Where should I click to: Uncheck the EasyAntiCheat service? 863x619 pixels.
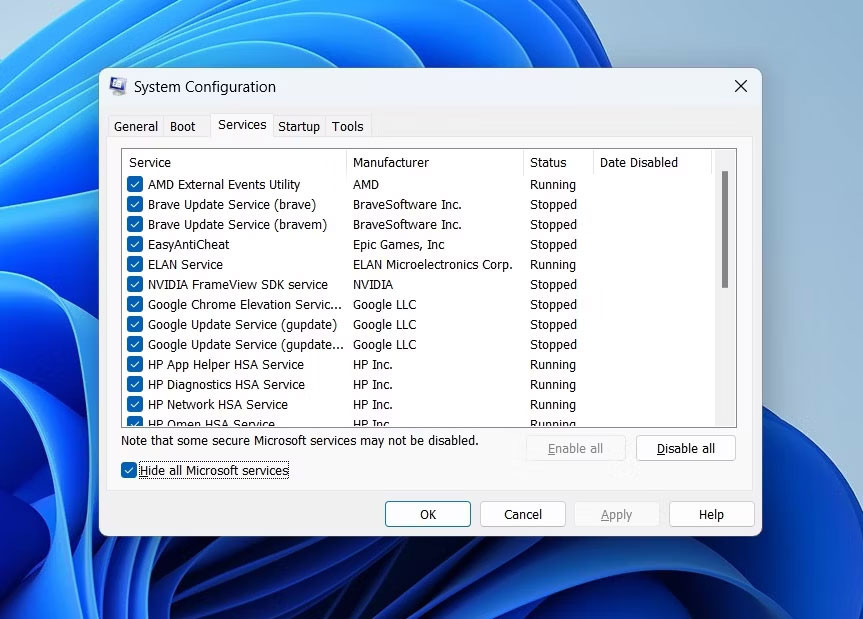pos(134,244)
